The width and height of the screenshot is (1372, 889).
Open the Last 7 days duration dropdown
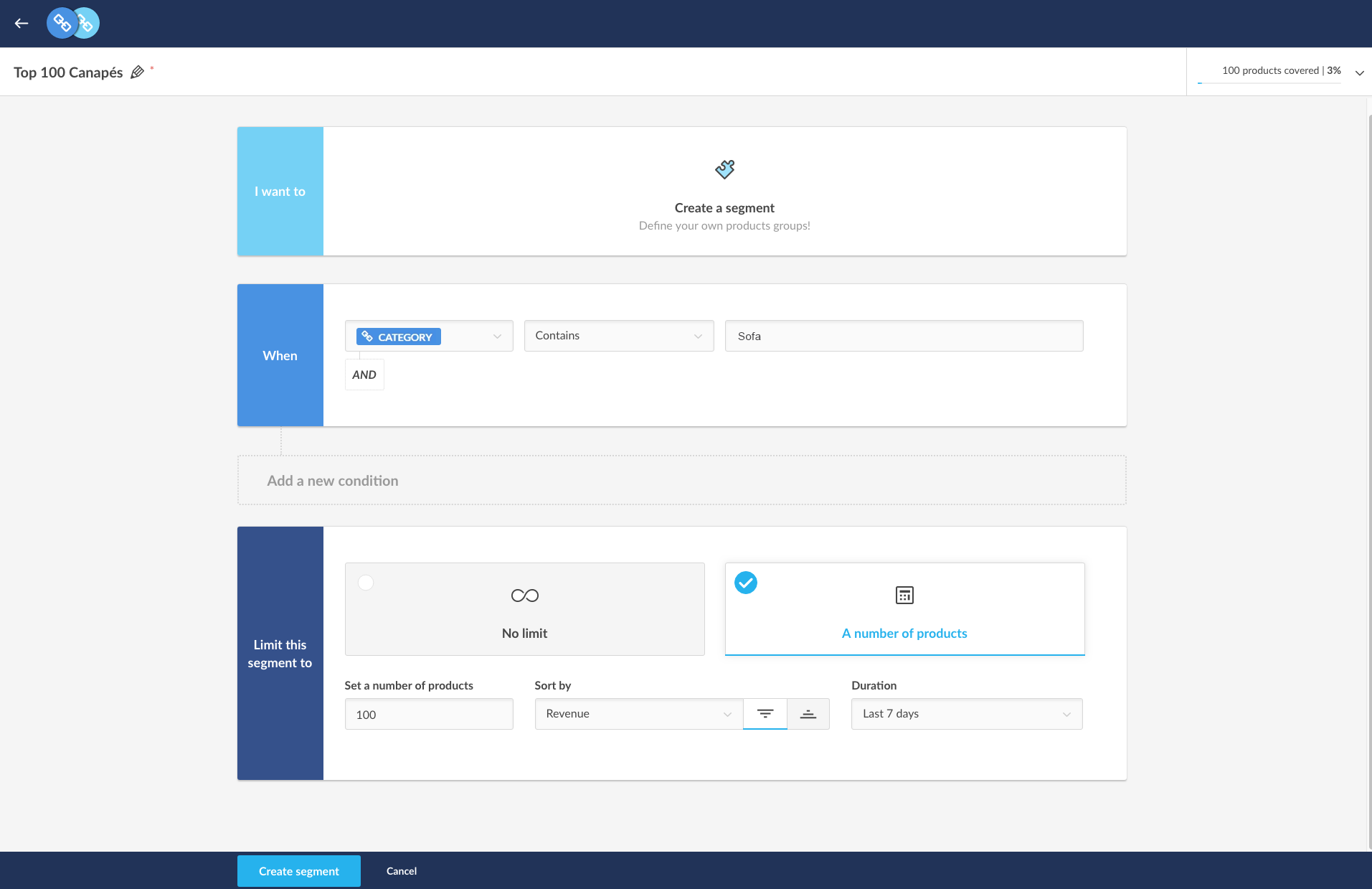click(967, 714)
